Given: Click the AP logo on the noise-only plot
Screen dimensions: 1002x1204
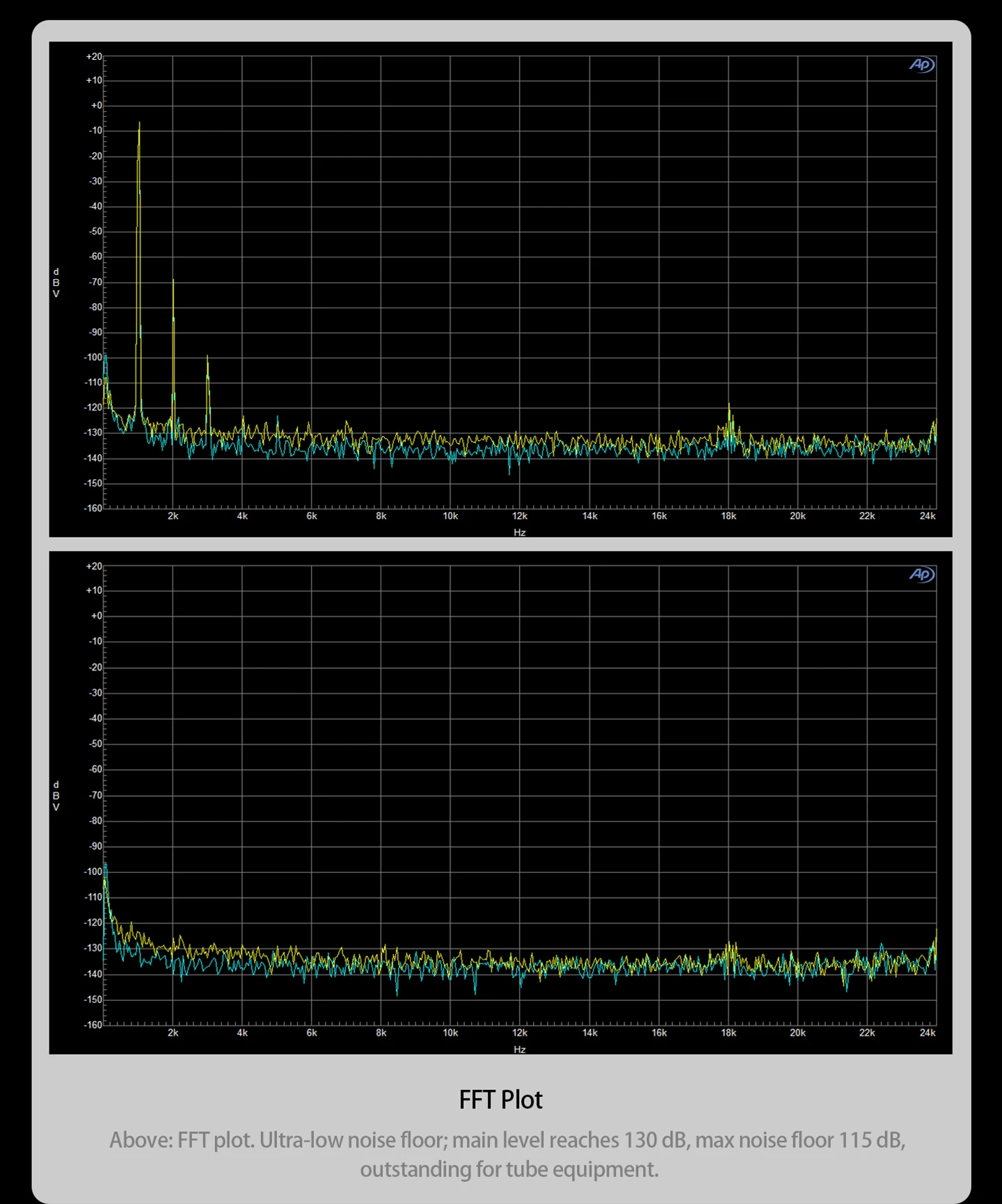Looking at the screenshot, I should pos(922,575).
